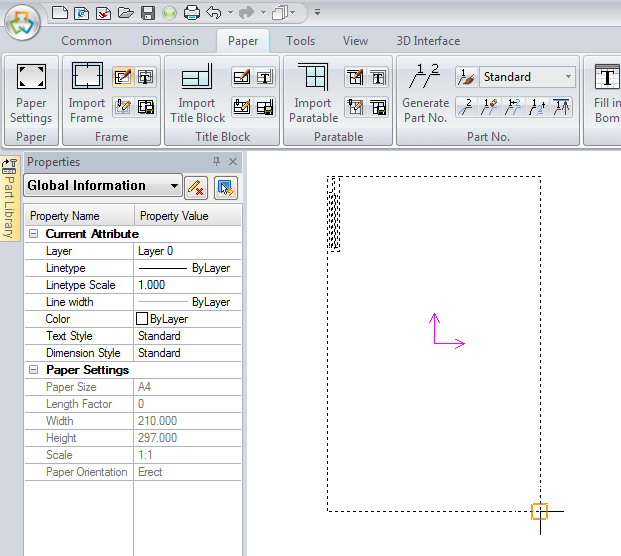Open the Part Library side tab

[x=10, y=198]
